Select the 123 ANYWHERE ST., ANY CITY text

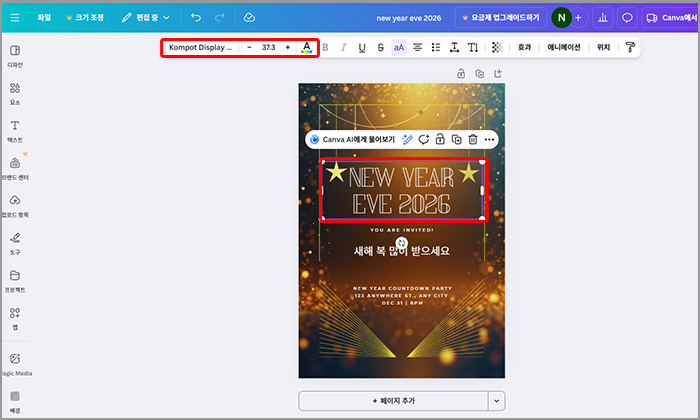(401, 296)
